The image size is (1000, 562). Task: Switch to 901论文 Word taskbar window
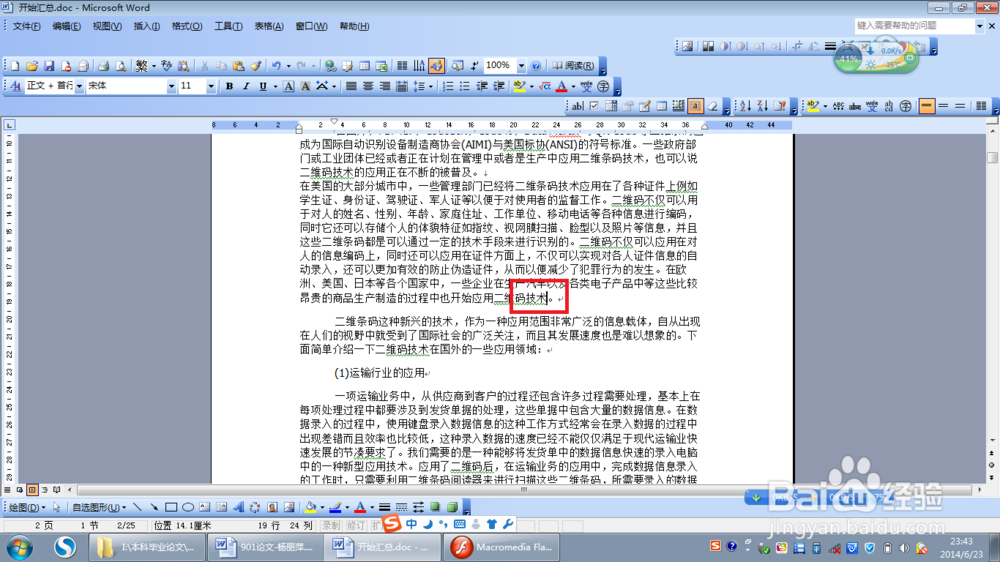pos(264,547)
